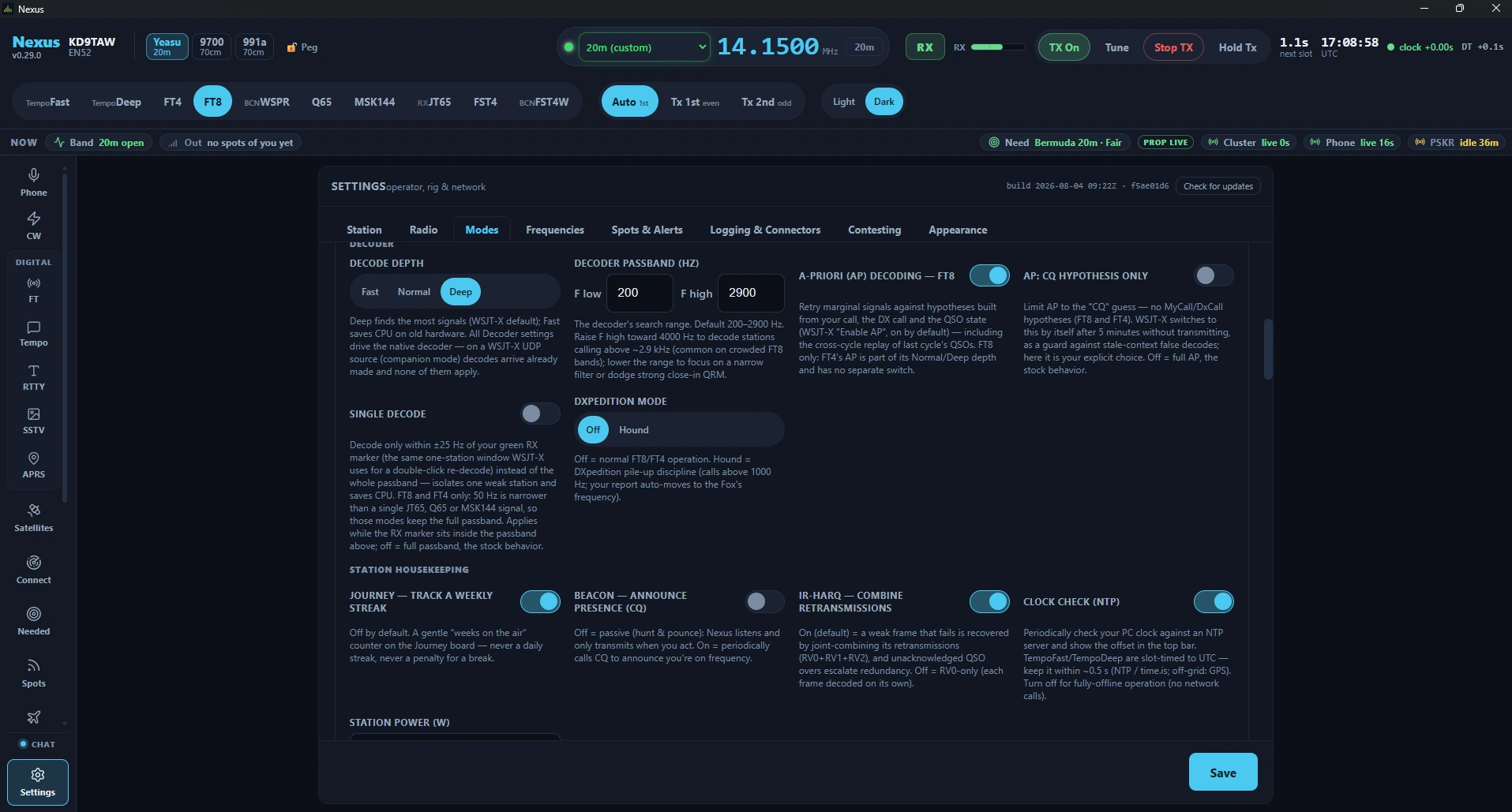Click the F low input field
1512x812 pixels.
[640, 293]
